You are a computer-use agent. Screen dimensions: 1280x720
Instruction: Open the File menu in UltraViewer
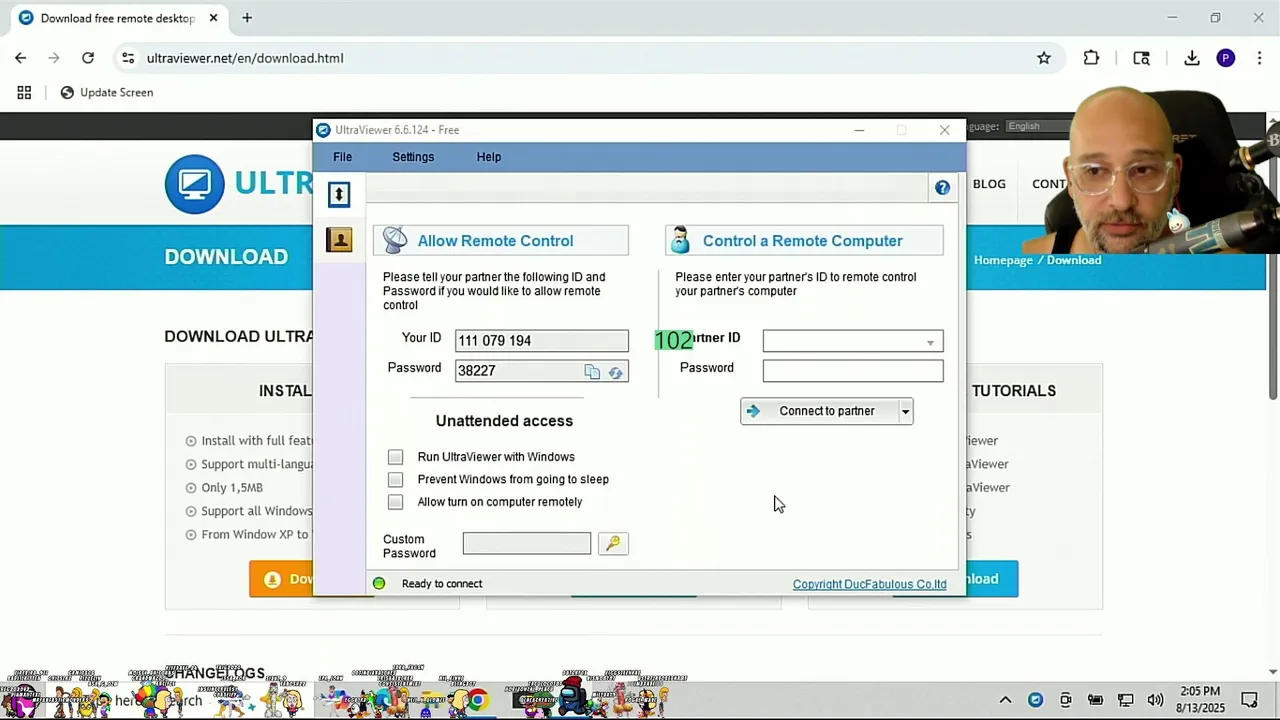(342, 157)
